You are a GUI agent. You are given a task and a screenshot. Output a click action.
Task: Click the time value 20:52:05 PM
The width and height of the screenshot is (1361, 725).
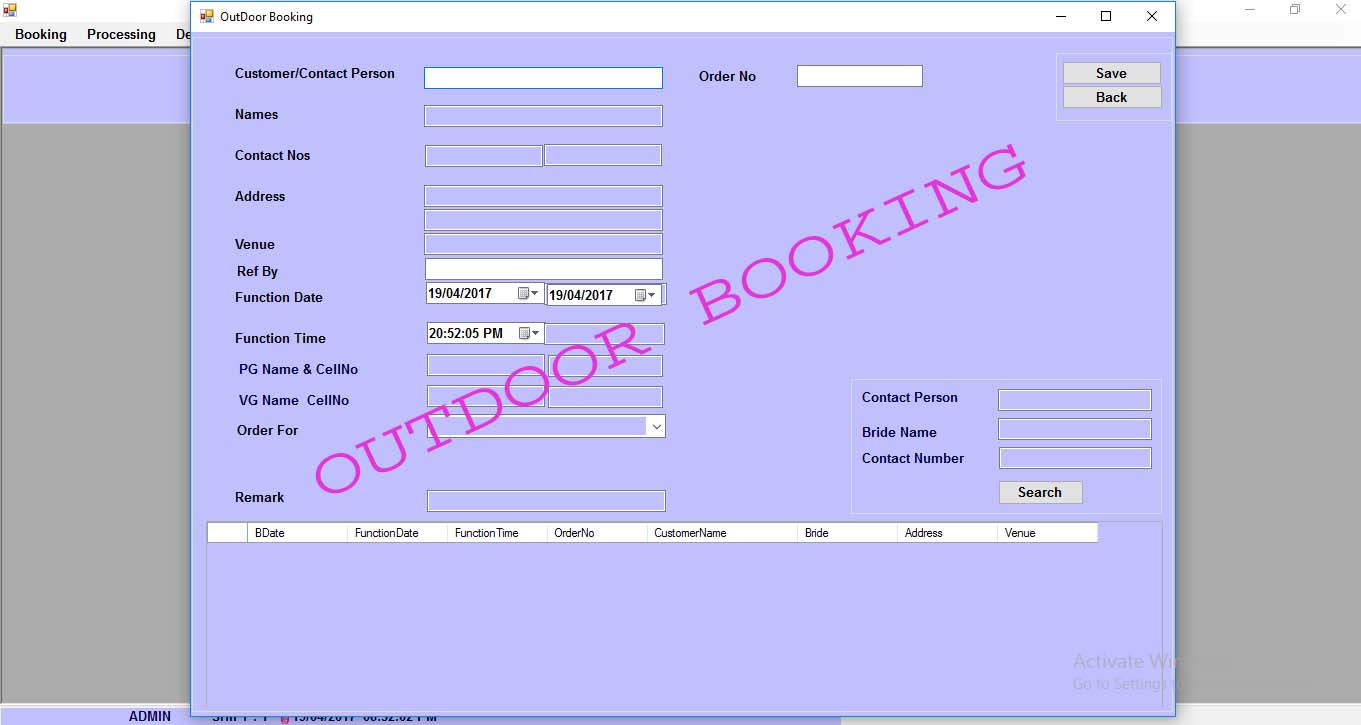coord(466,333)
